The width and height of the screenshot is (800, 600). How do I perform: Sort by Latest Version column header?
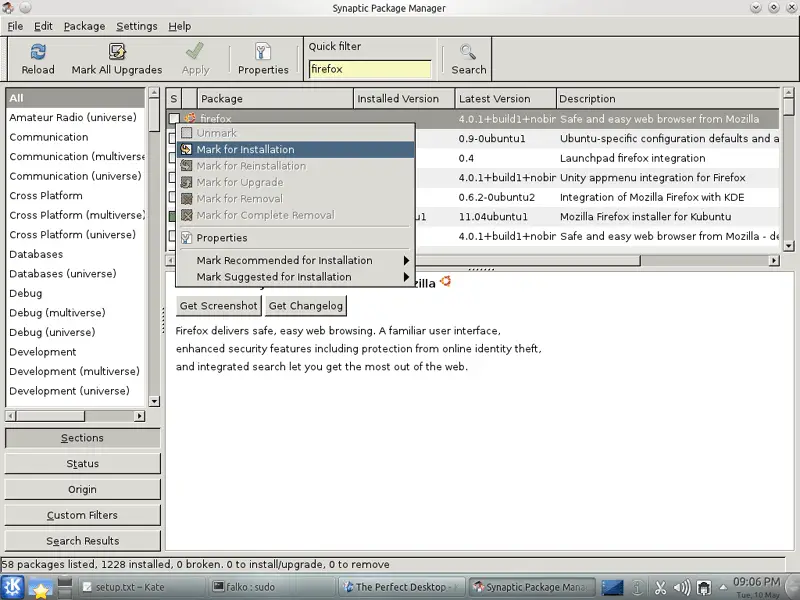coord(506,98)
